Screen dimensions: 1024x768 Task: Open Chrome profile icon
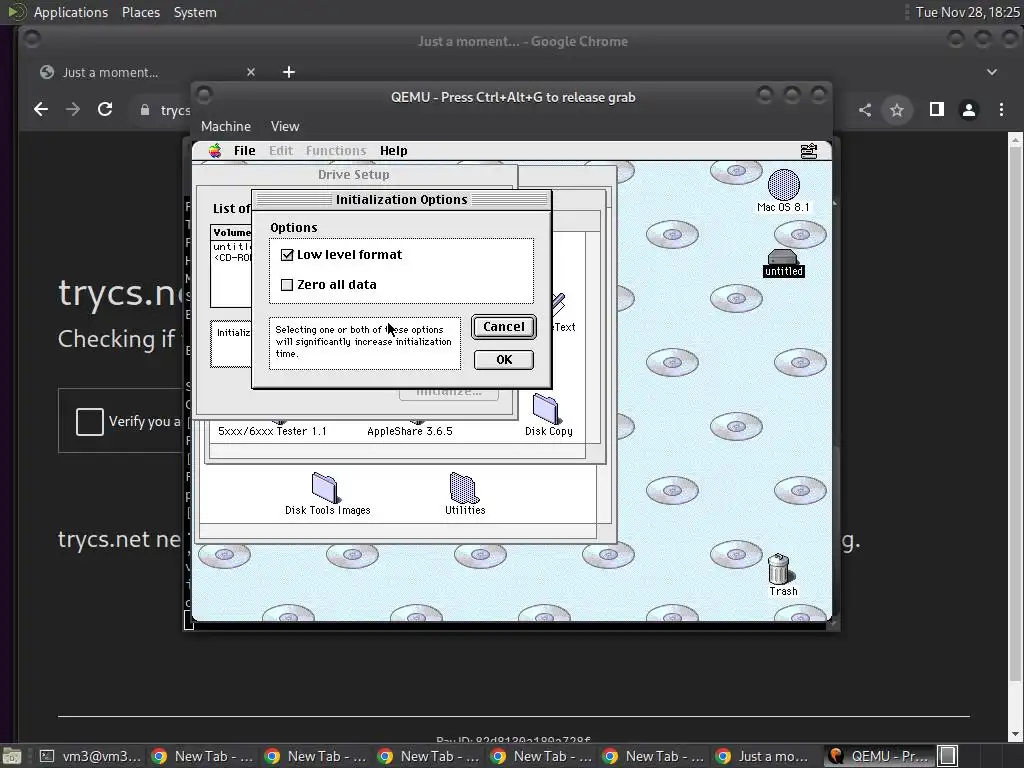pyautogui.click(x=969, y=110)
